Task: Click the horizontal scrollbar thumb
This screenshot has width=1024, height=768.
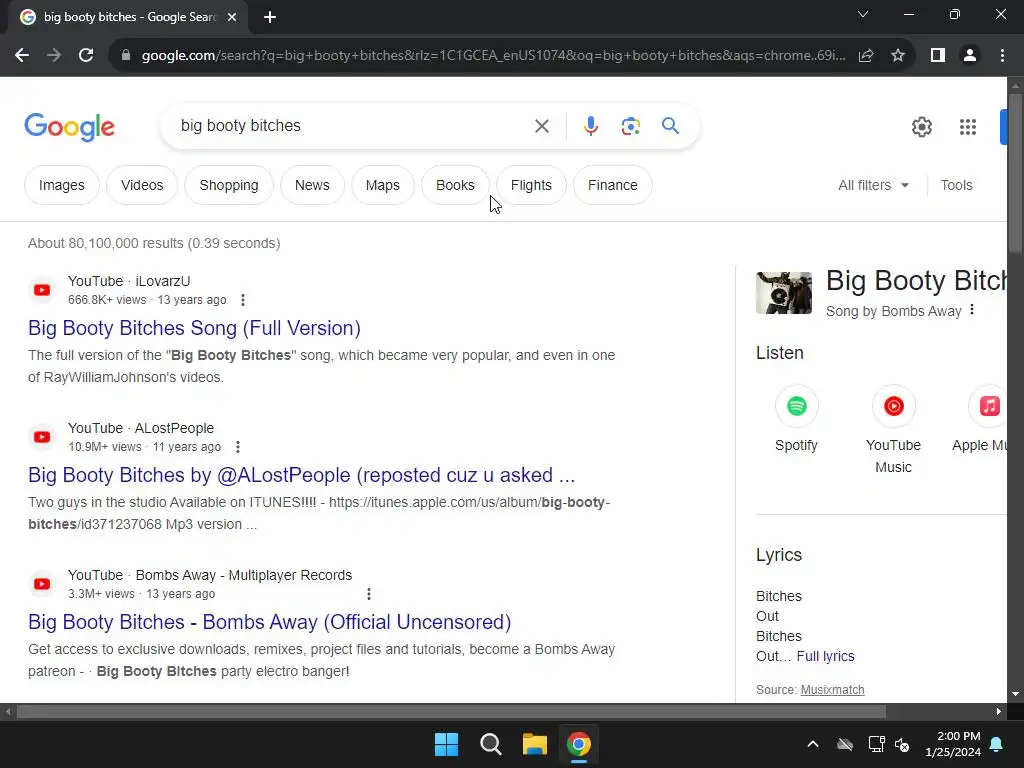Action: [451, 711]
